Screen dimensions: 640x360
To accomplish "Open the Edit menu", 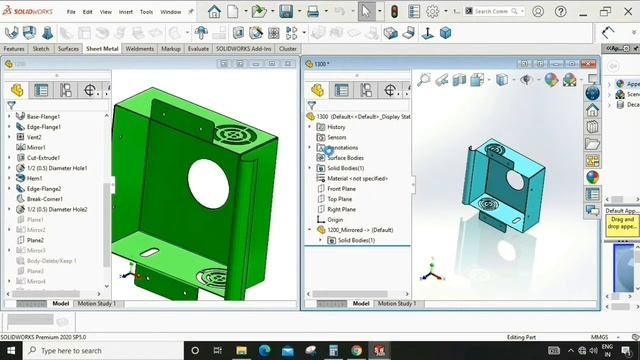I will click(x=87, y=12).
